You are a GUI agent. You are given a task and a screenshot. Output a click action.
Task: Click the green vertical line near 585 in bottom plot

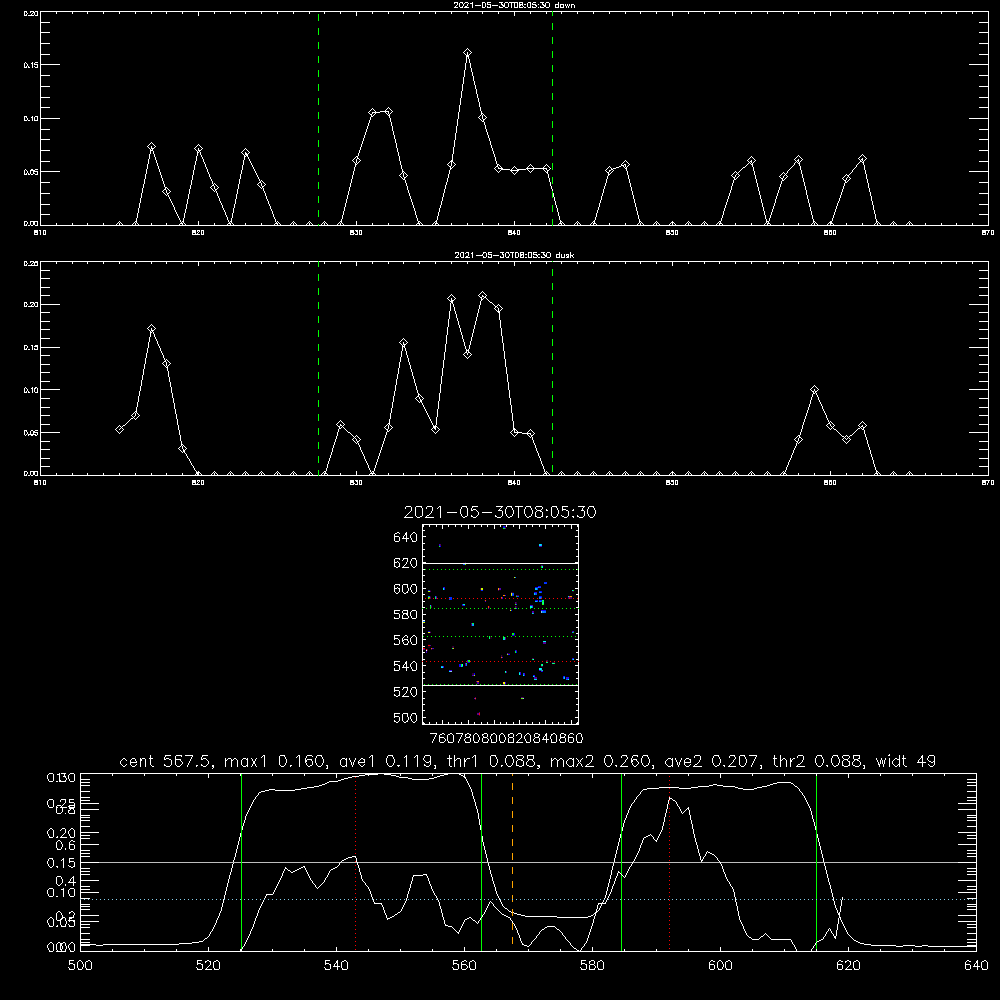click(621, 861)
